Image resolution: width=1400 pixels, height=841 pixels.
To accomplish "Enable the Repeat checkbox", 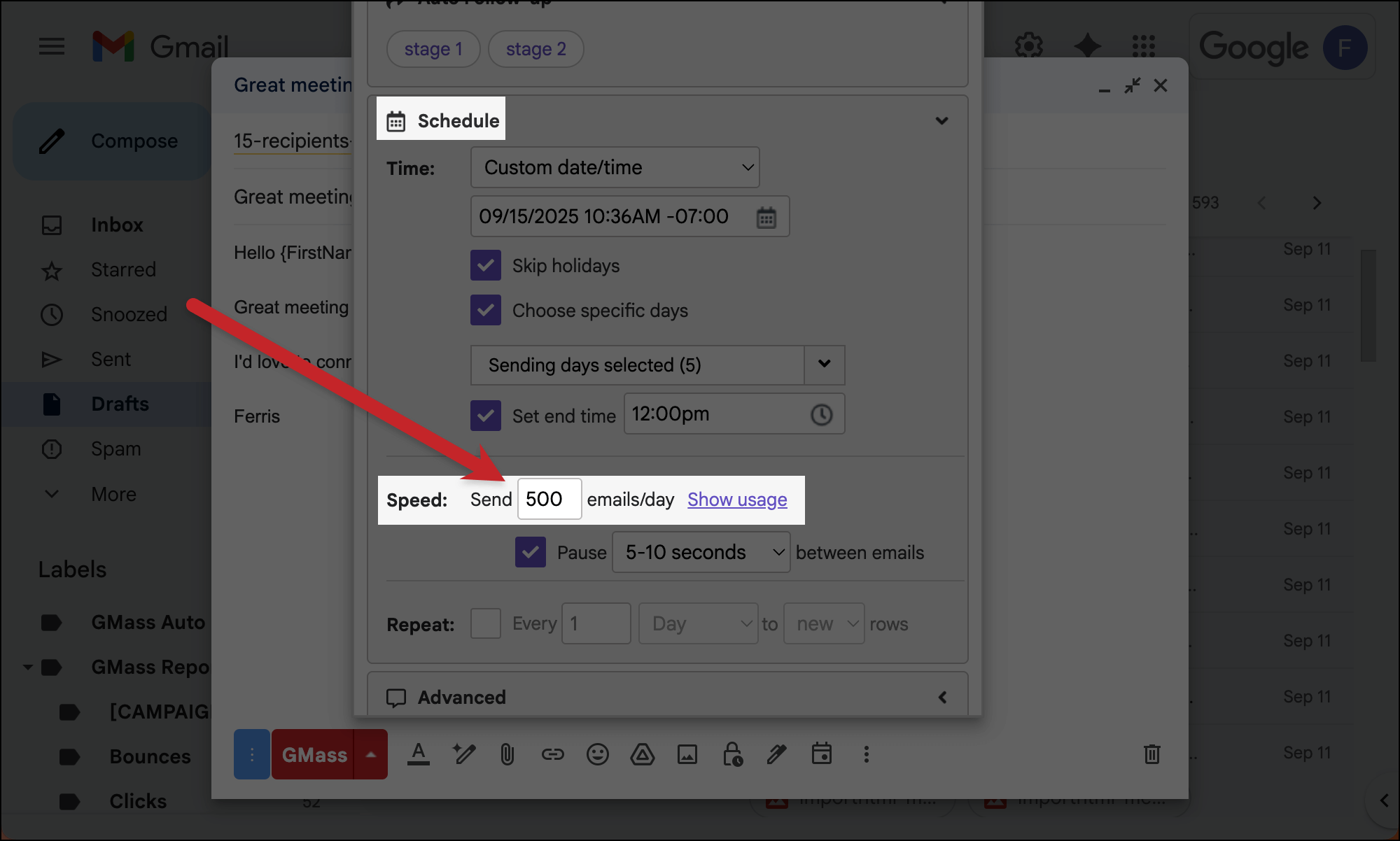I will 486,623.
